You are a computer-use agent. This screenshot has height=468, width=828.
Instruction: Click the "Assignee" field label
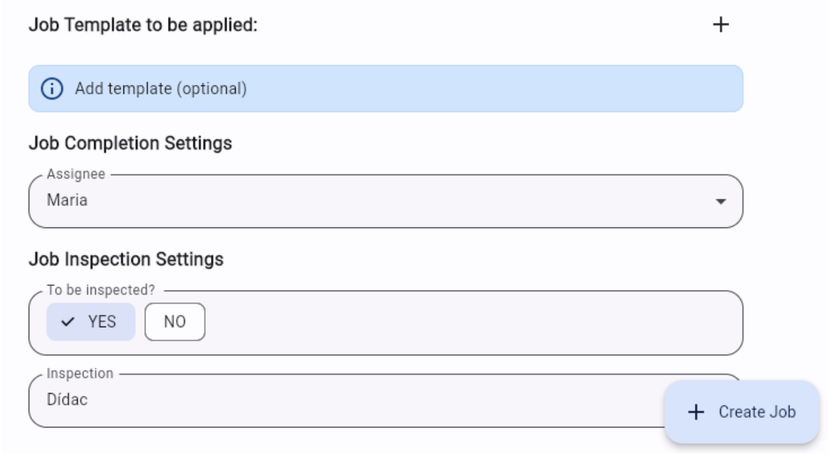click(76, 175)
